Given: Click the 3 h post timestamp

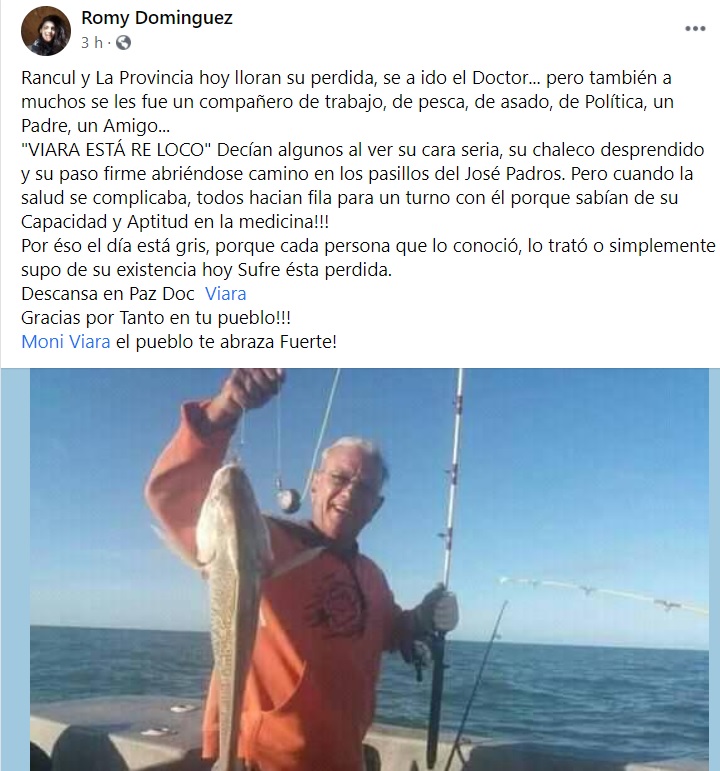Looking at the screenshot, I should point(92,43).
